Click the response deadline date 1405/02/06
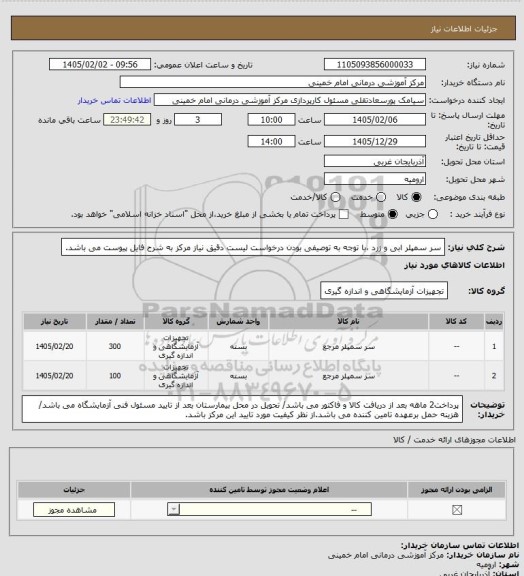Viewport: 524px width, 576px height. (x=375, y=120)
